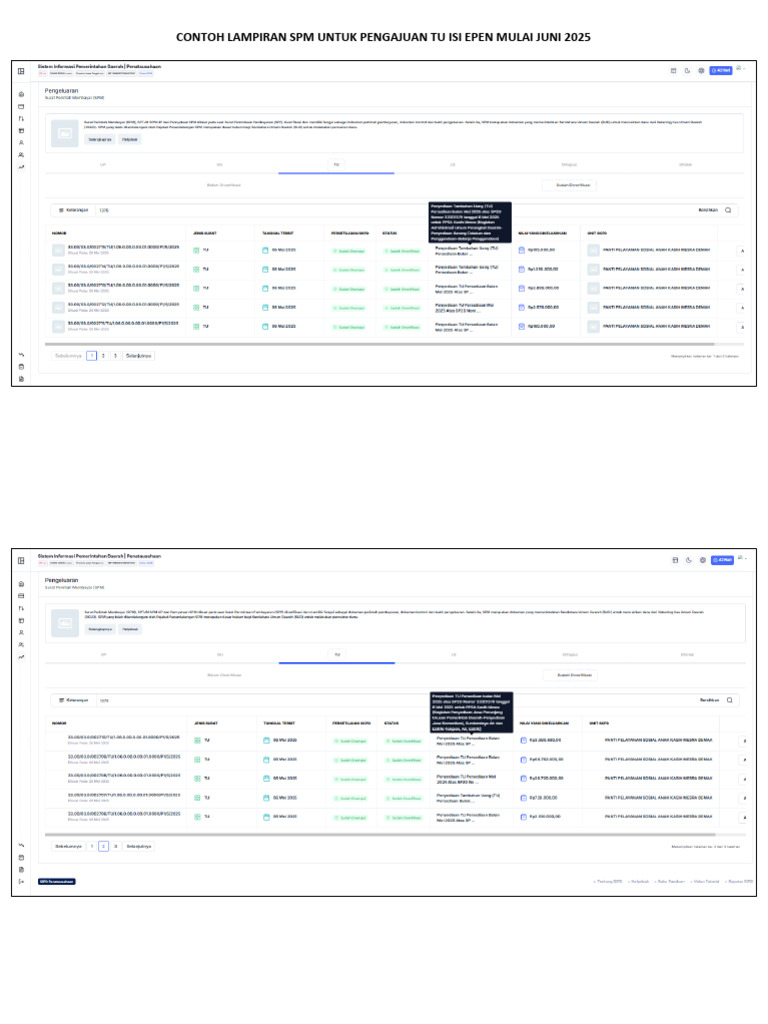Click horizontal table scrollbar in lower screenshot
The height and width of the screenshot is (1024, 768).
380,835
